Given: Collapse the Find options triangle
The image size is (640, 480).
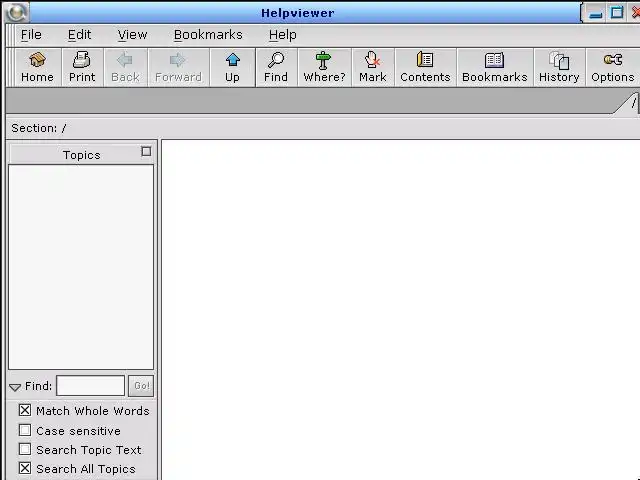Looking at the screenshot, I should pos(15,387).
